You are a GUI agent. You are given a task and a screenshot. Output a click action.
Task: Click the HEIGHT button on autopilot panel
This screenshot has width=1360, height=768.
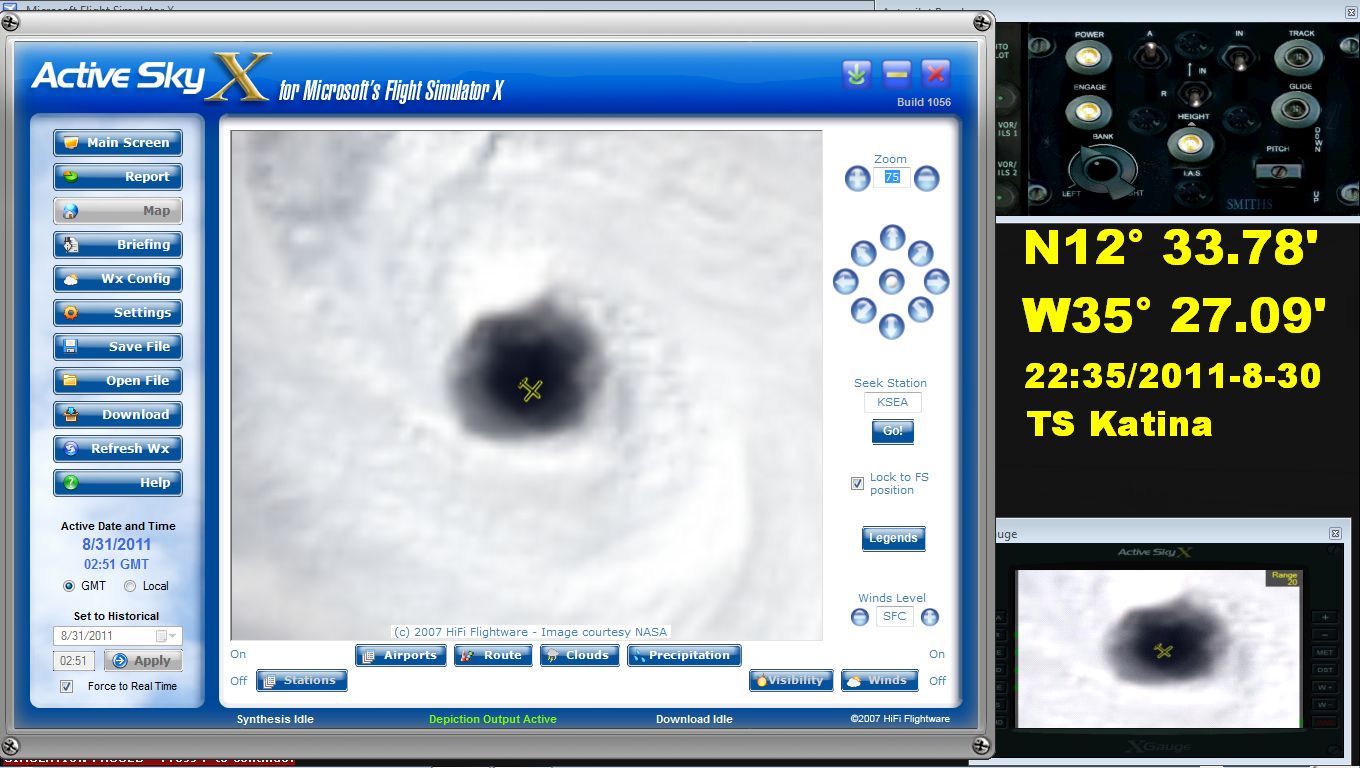(1190, 143)
